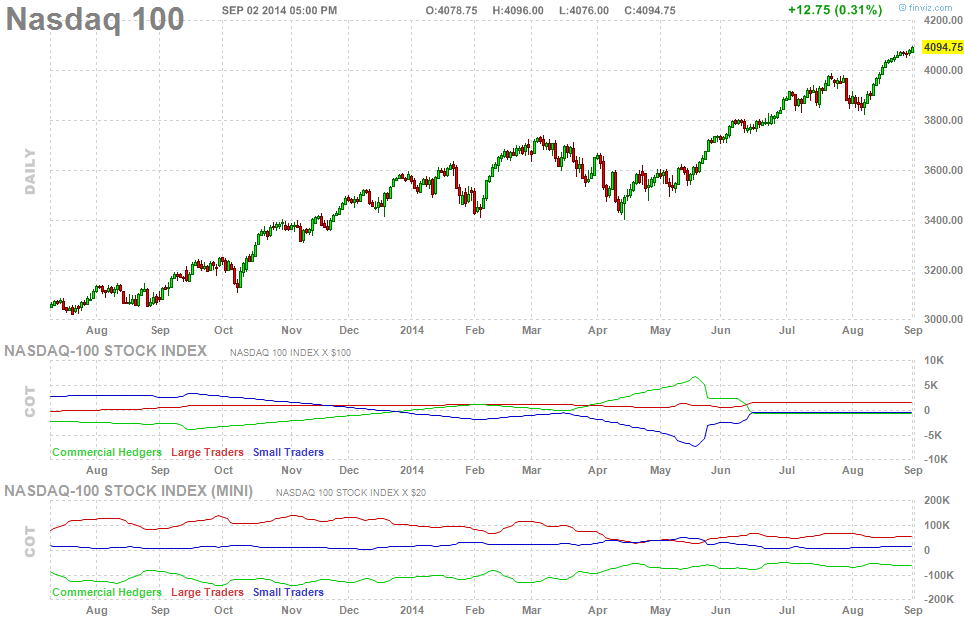The image size is (964, 620).
Task: Click the vertical DAILY timeframe label
Action: pos(30,171)
